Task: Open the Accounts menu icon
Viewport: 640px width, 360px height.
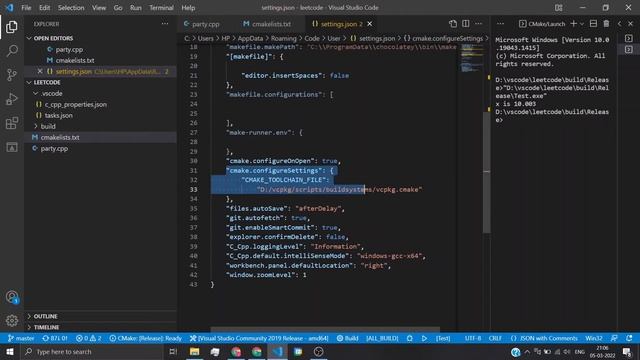Action: tap(12, 297)
